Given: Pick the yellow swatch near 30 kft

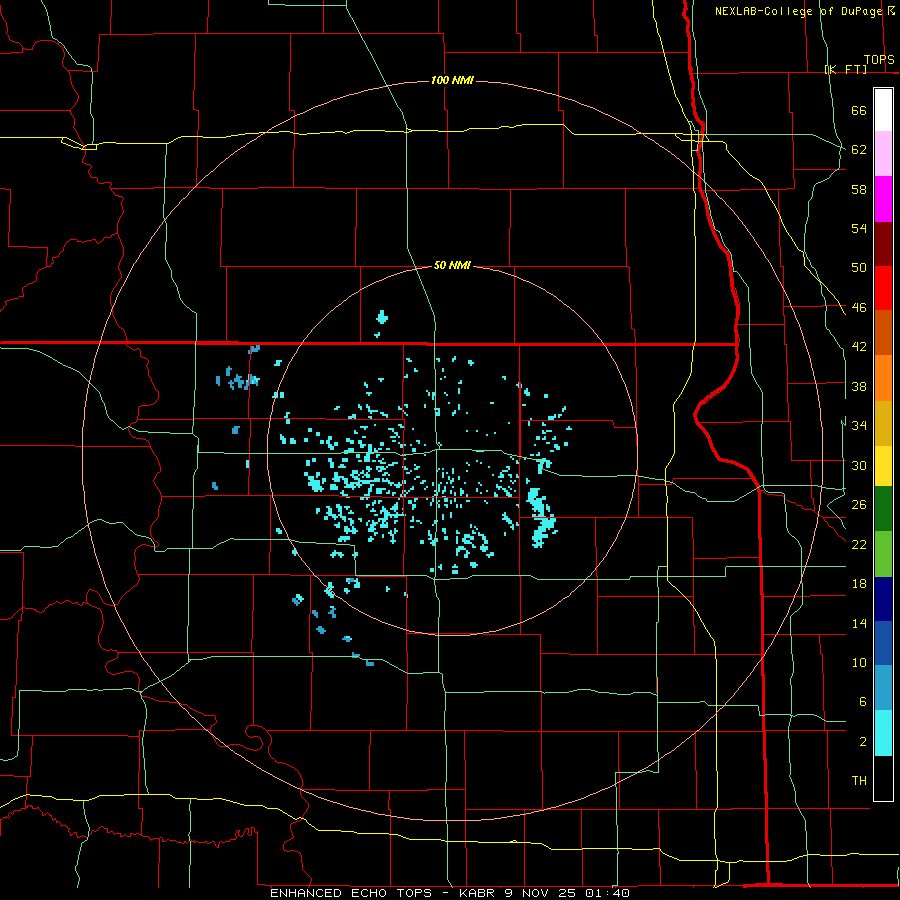Looking at the screenshot, I should 883,466.
